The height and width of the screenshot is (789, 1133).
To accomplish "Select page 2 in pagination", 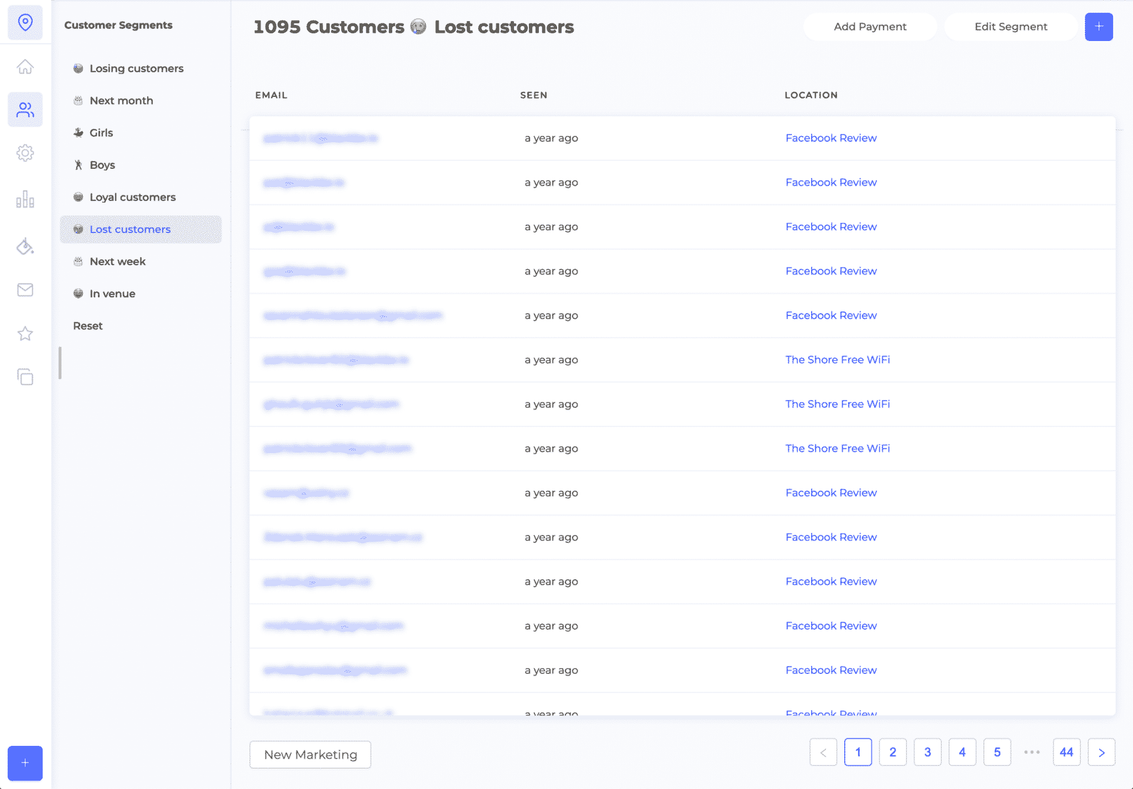I will click(x=892, y=752).
